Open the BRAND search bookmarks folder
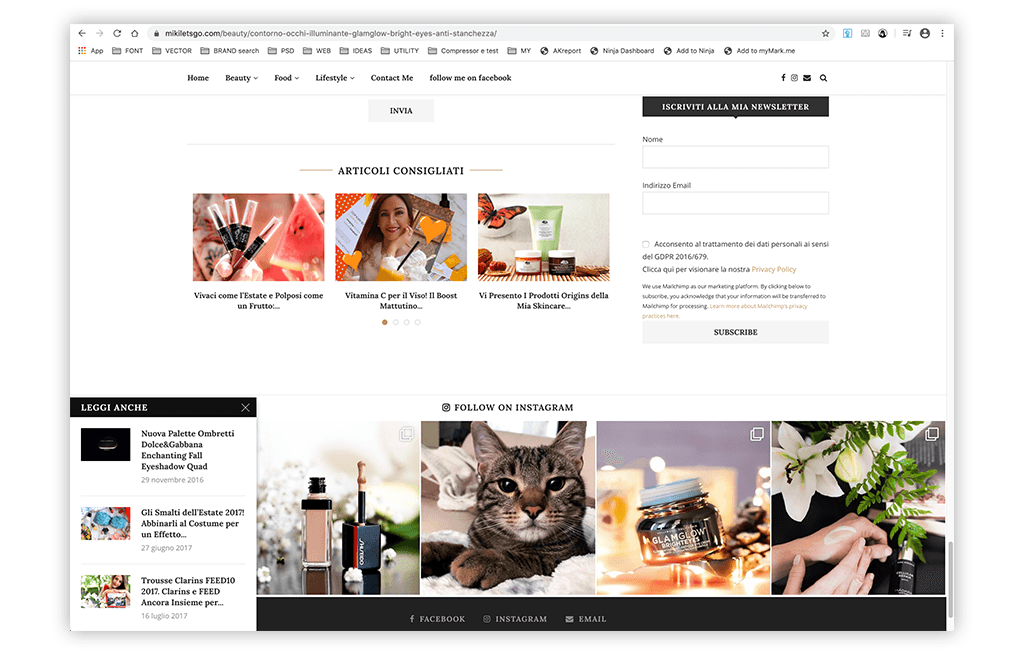1024x655 pixels. tap(230, 51)
